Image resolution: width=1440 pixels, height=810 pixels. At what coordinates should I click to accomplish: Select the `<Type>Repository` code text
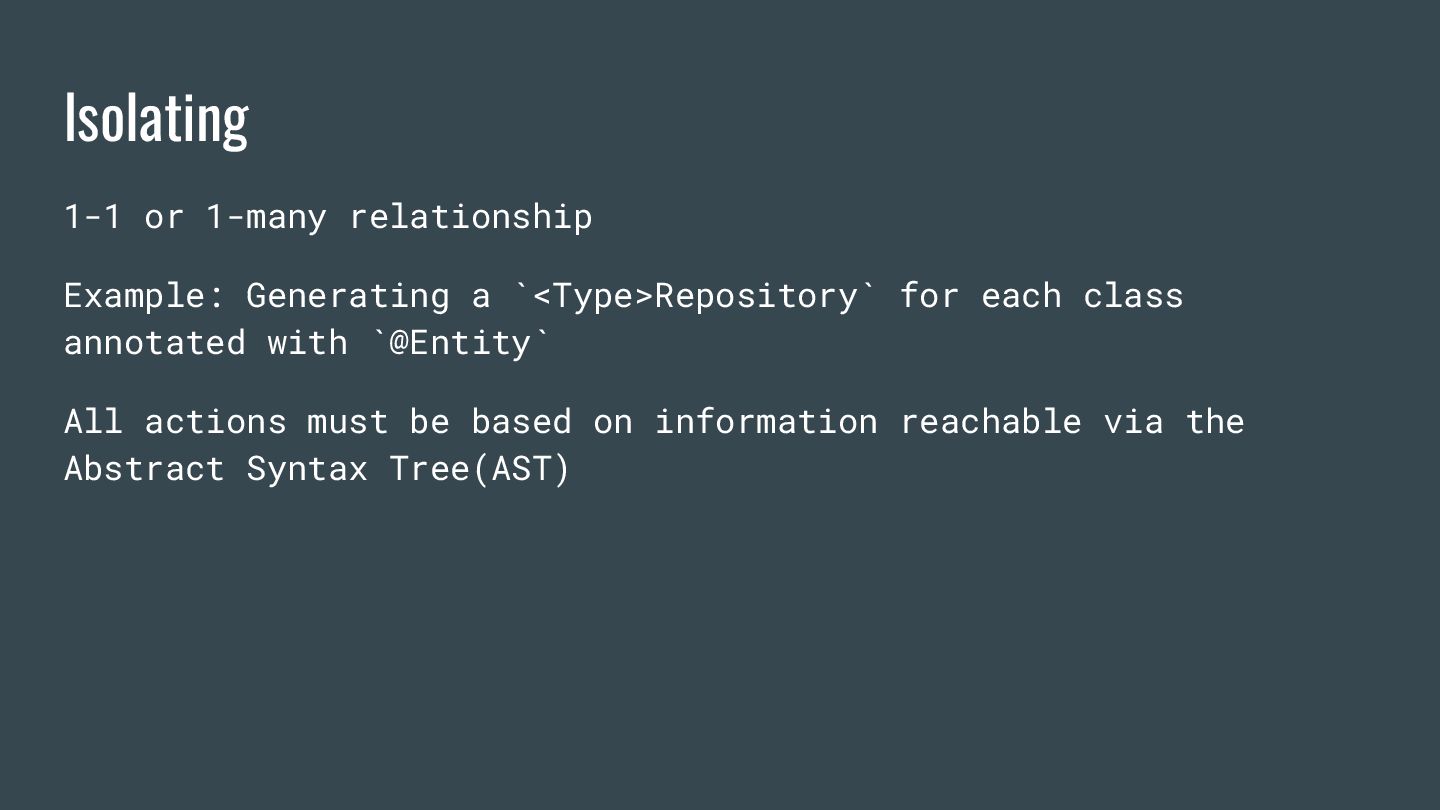coord(695,297)
